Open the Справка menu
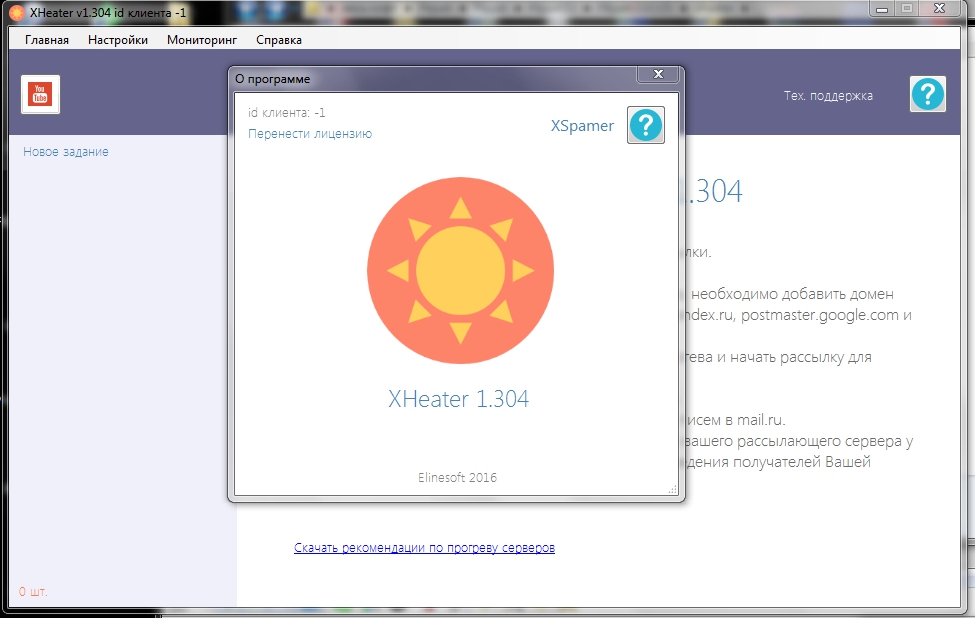 [279, 40]
